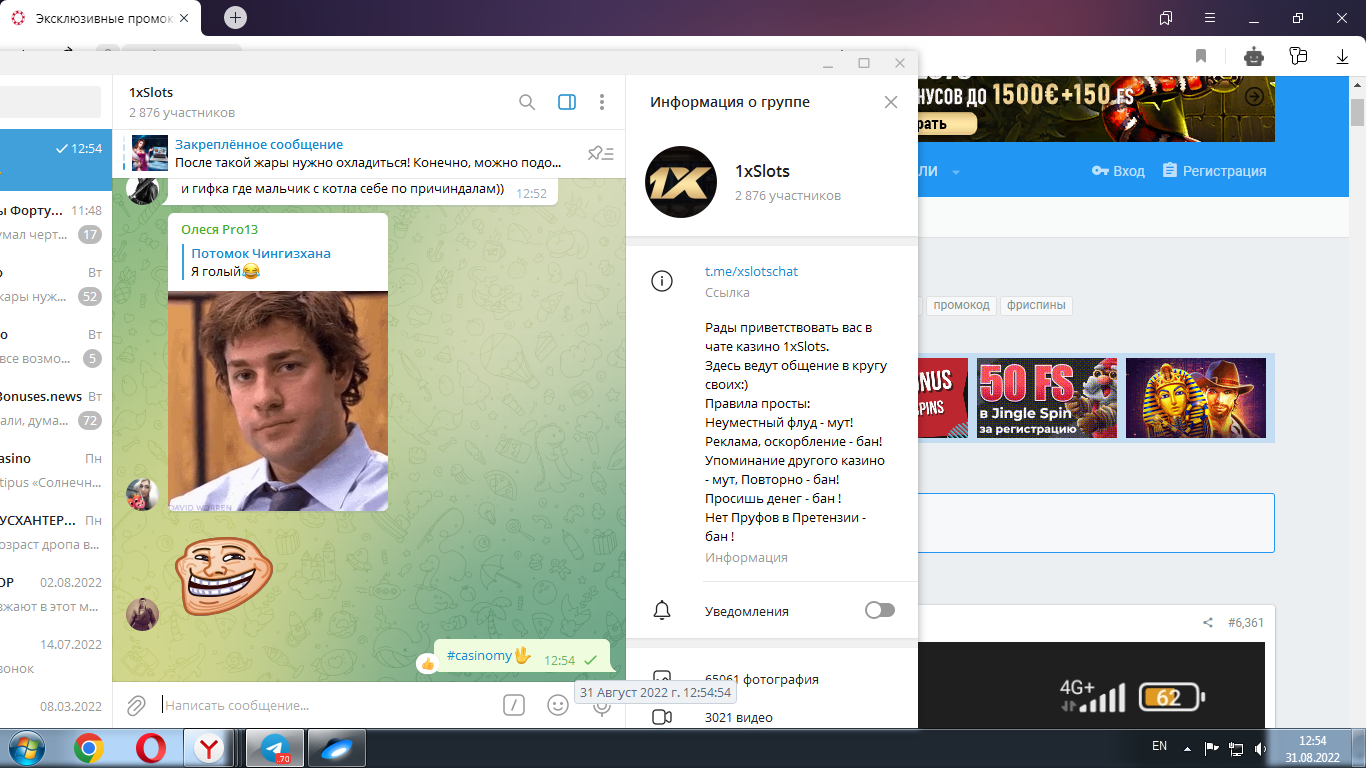The width and height of the screenshot is (1366, 768).
Task: Open the Bonuses.news chat
Action: point(55,408)
